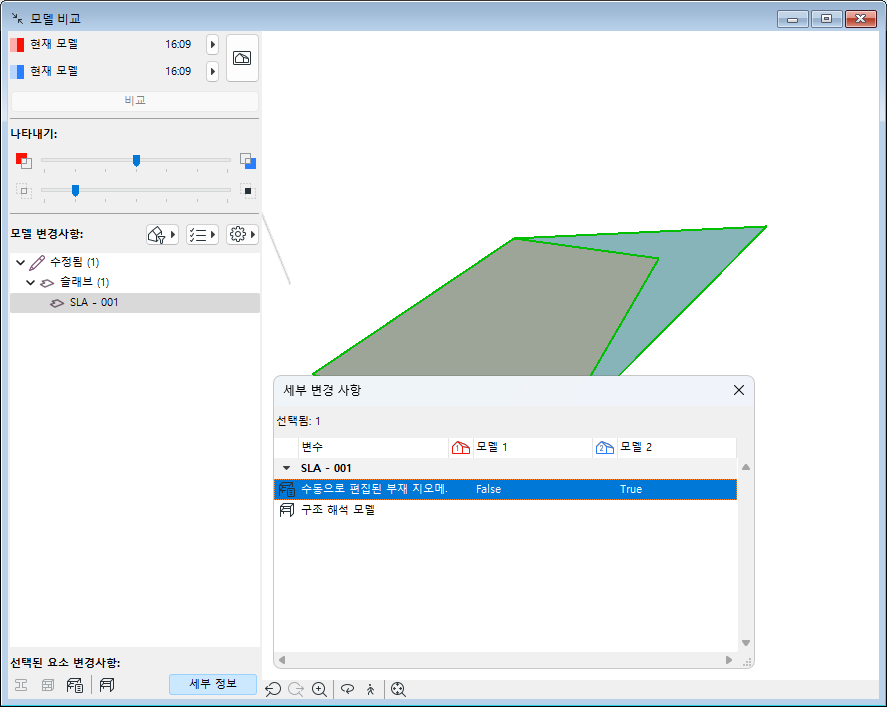Screen dimensions: 887x707
Task: Open second 현재 모델 arrow menu
Action: coord(213,71)
